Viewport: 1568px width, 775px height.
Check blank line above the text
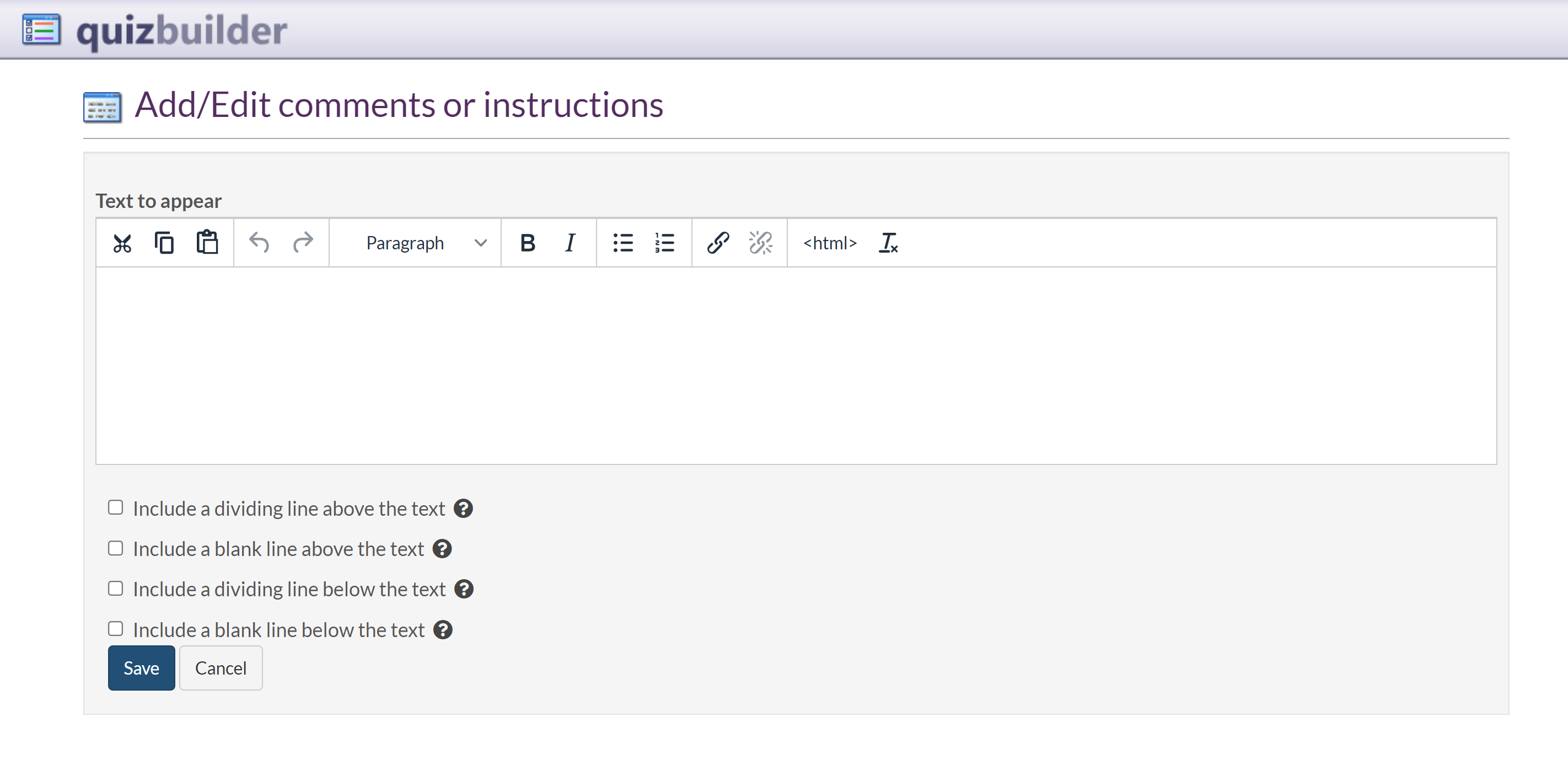116,548
